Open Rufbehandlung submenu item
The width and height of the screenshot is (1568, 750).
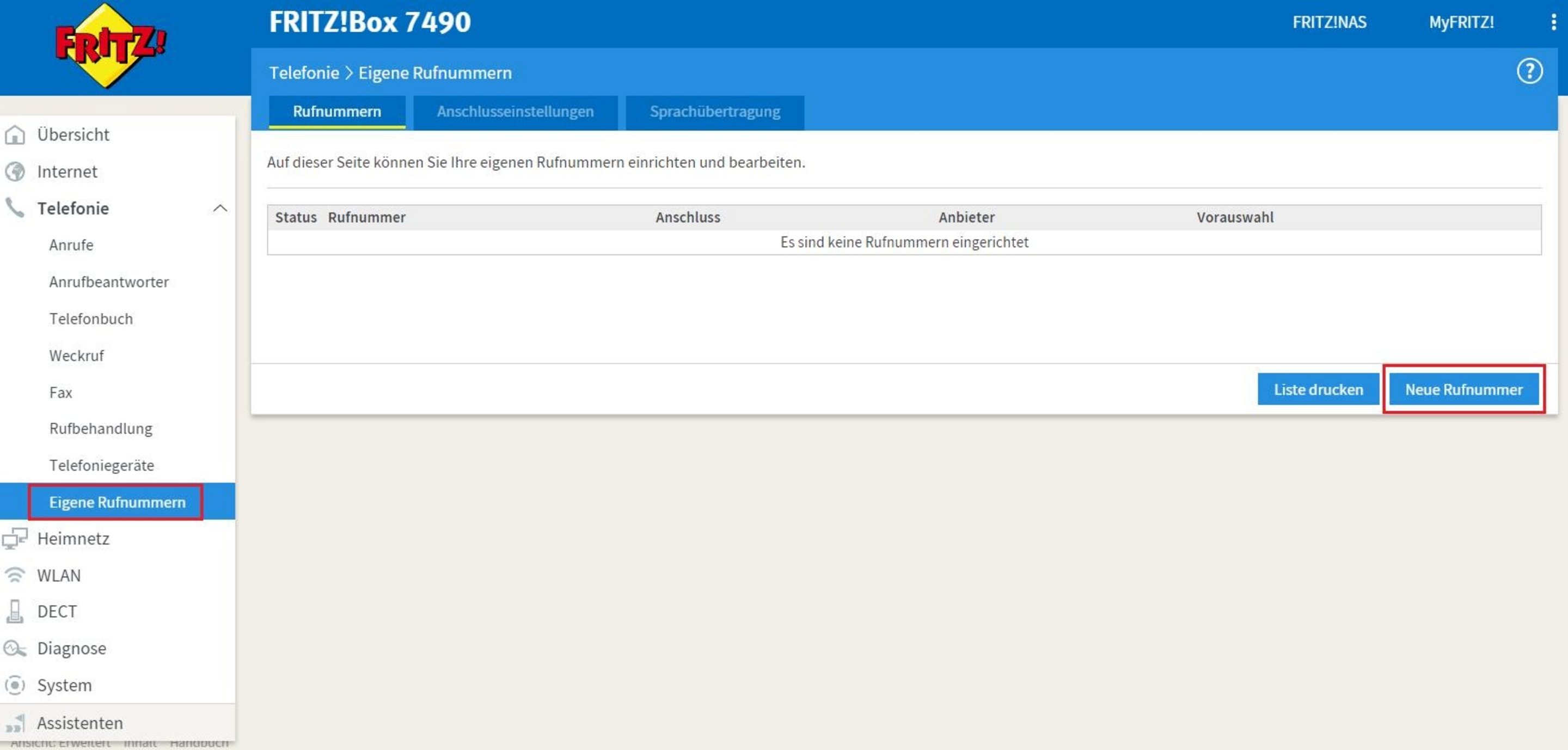(101, 429)
